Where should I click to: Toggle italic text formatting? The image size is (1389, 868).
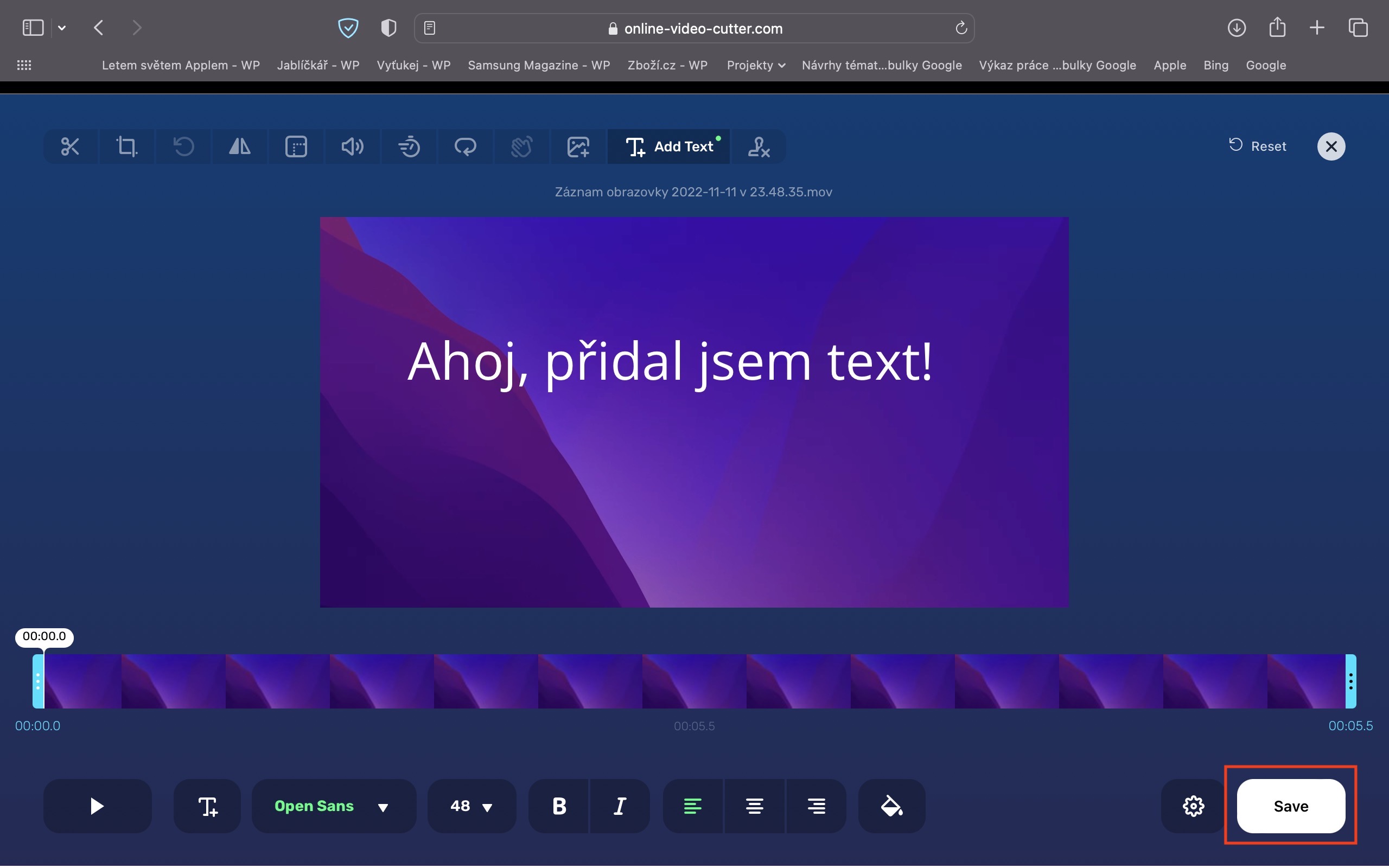tap(620, 806)
